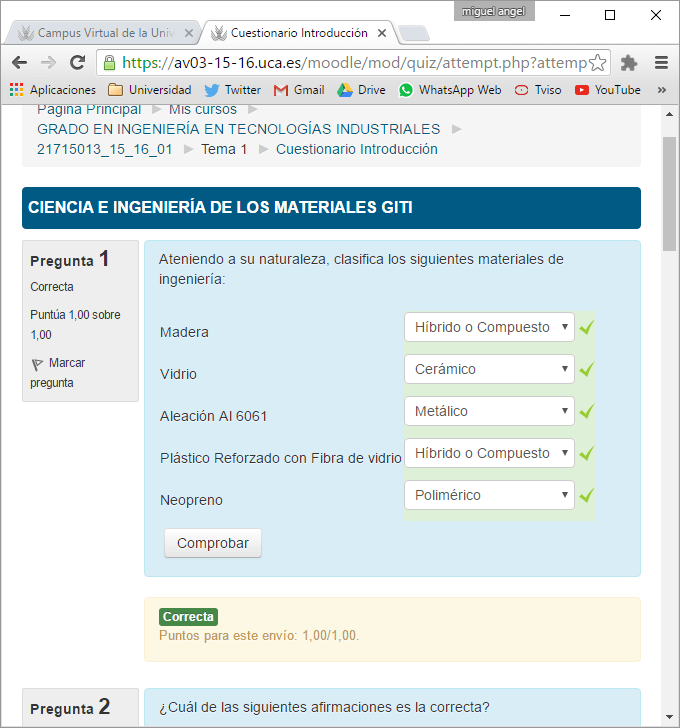
Task: Switch to the Campus Virtual de la Univ tab
Action: pos(102,32)
